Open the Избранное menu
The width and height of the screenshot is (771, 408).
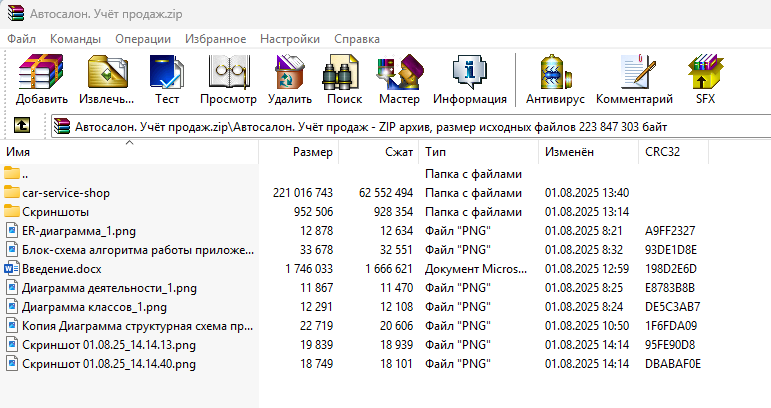[x=215, y=39]
